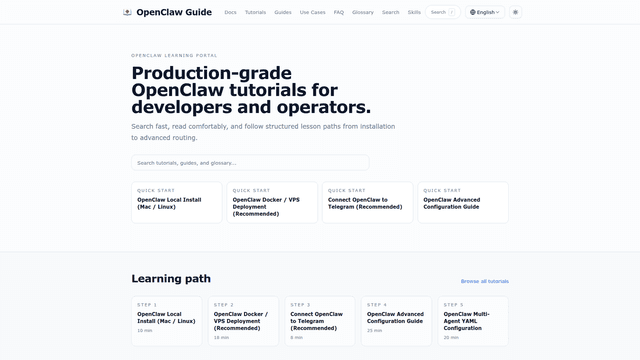Open Quick Start OpenClaw Local Install card
The height and width of the screenshot is (360, 640).
tap(177, 202)
